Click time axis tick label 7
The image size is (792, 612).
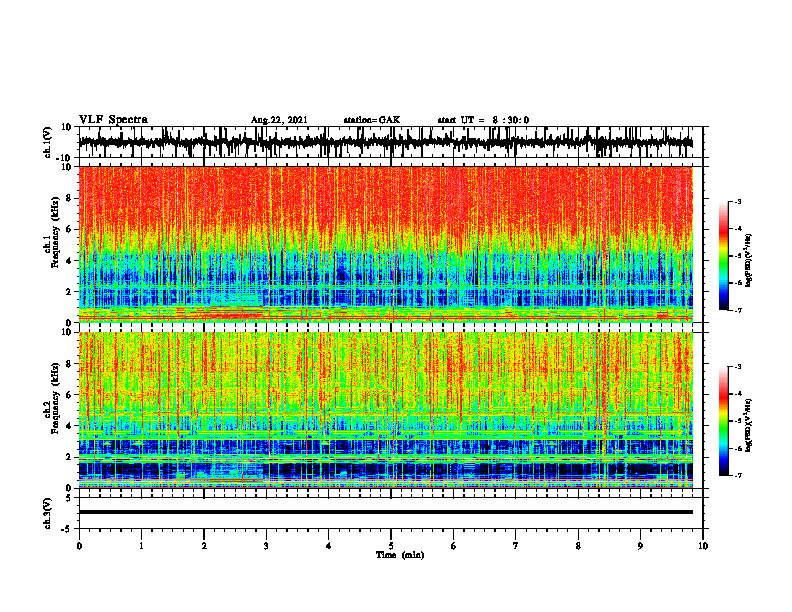(x=516, y=546)
